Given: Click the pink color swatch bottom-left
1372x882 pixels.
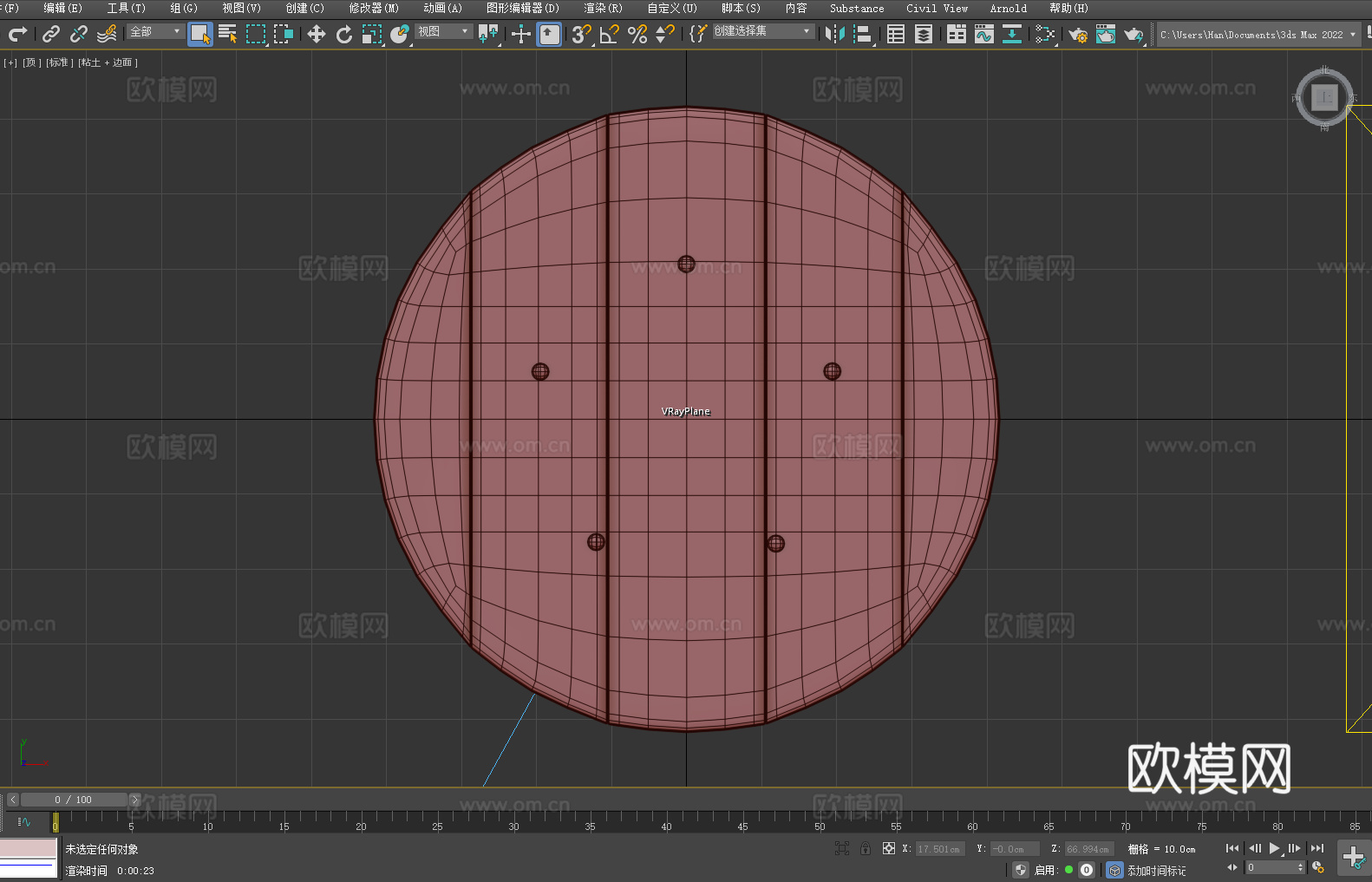Looking at the screenshot, I should click(29, 847).
